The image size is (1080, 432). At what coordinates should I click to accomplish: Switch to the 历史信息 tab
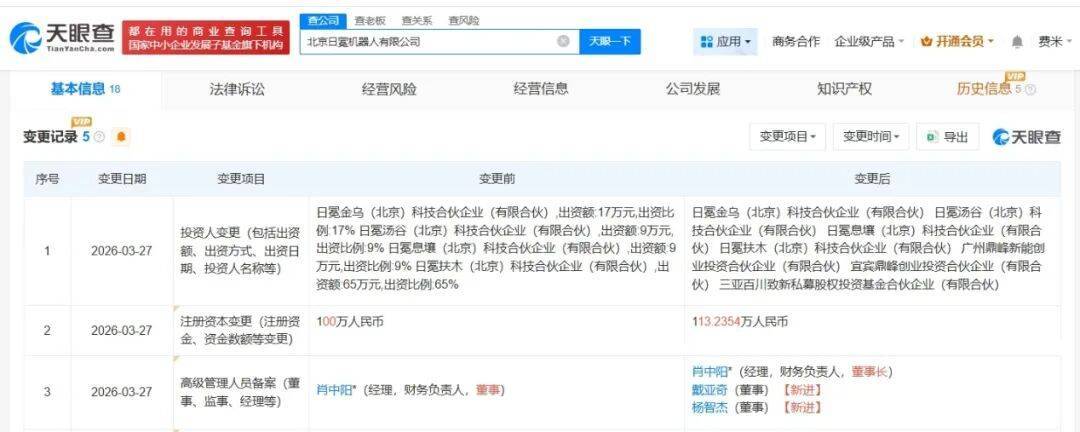[x=984, y=89]
